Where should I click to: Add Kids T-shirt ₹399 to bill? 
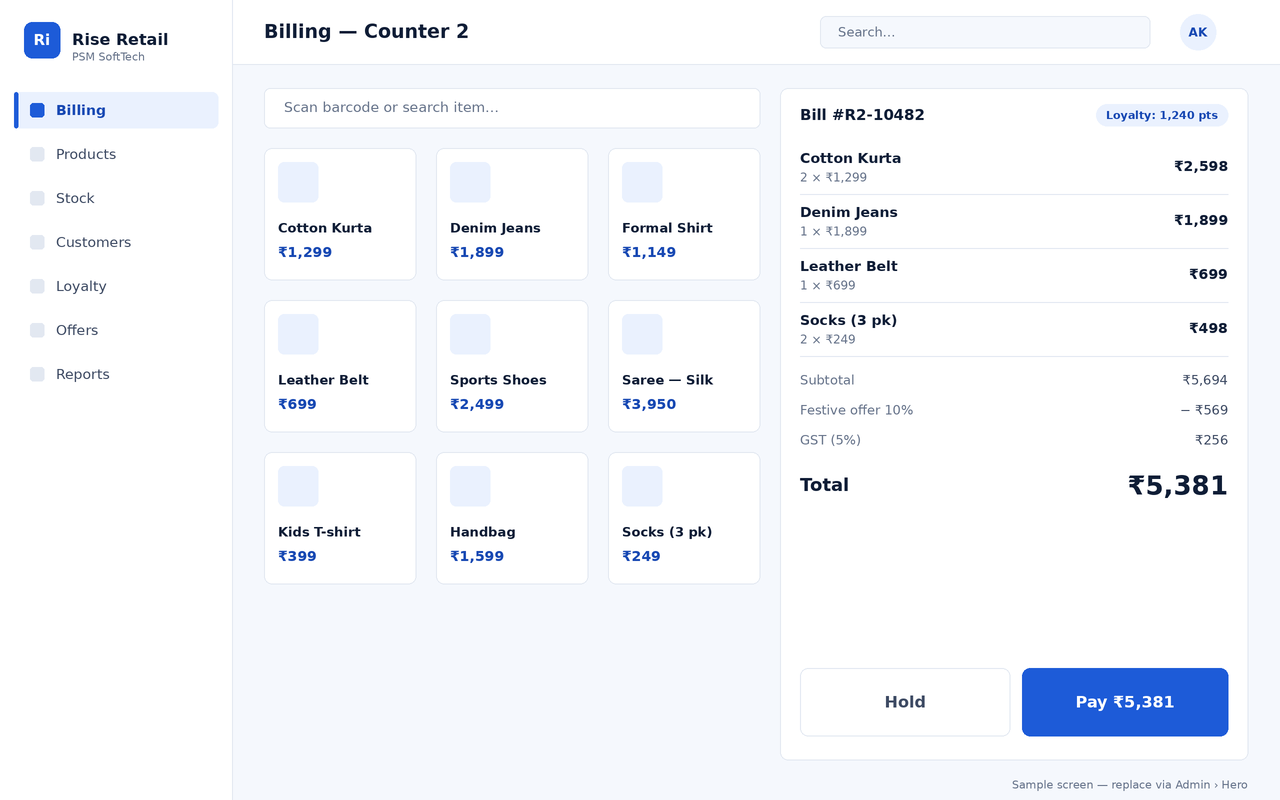pyautogui.click(x=340, y=518)
